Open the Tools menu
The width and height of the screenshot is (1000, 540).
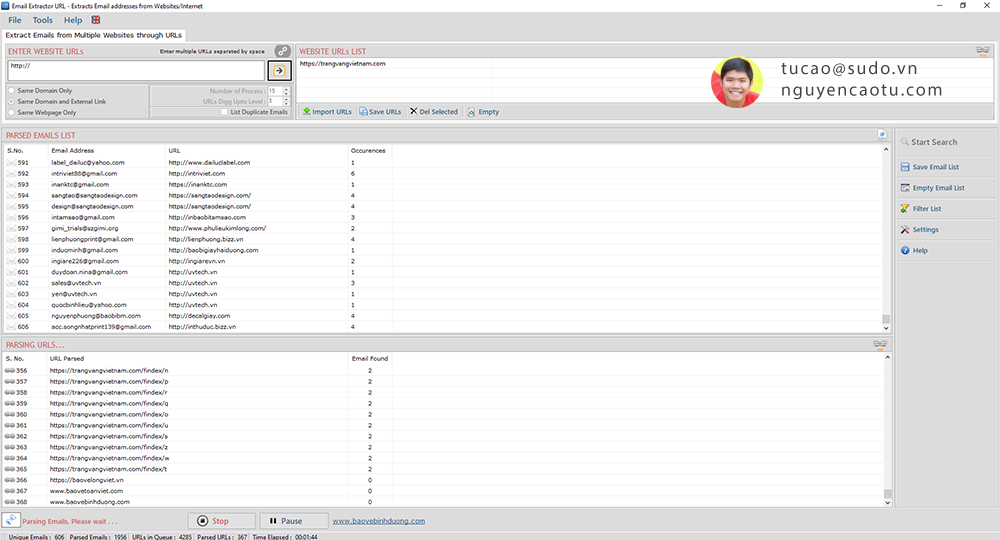(43, 20)
